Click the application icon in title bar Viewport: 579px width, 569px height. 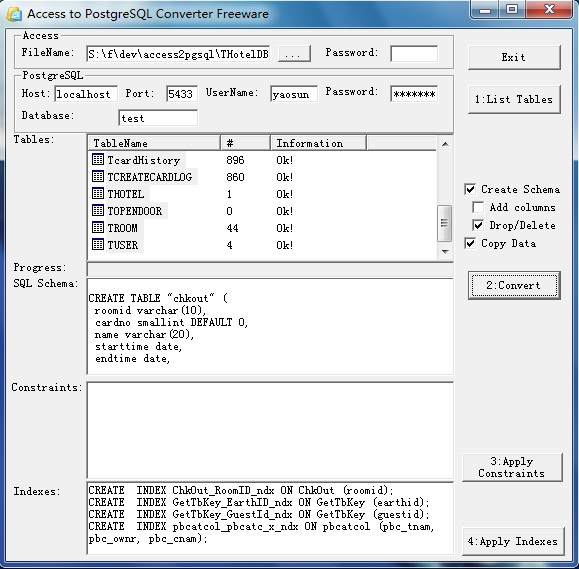[14, 14]
